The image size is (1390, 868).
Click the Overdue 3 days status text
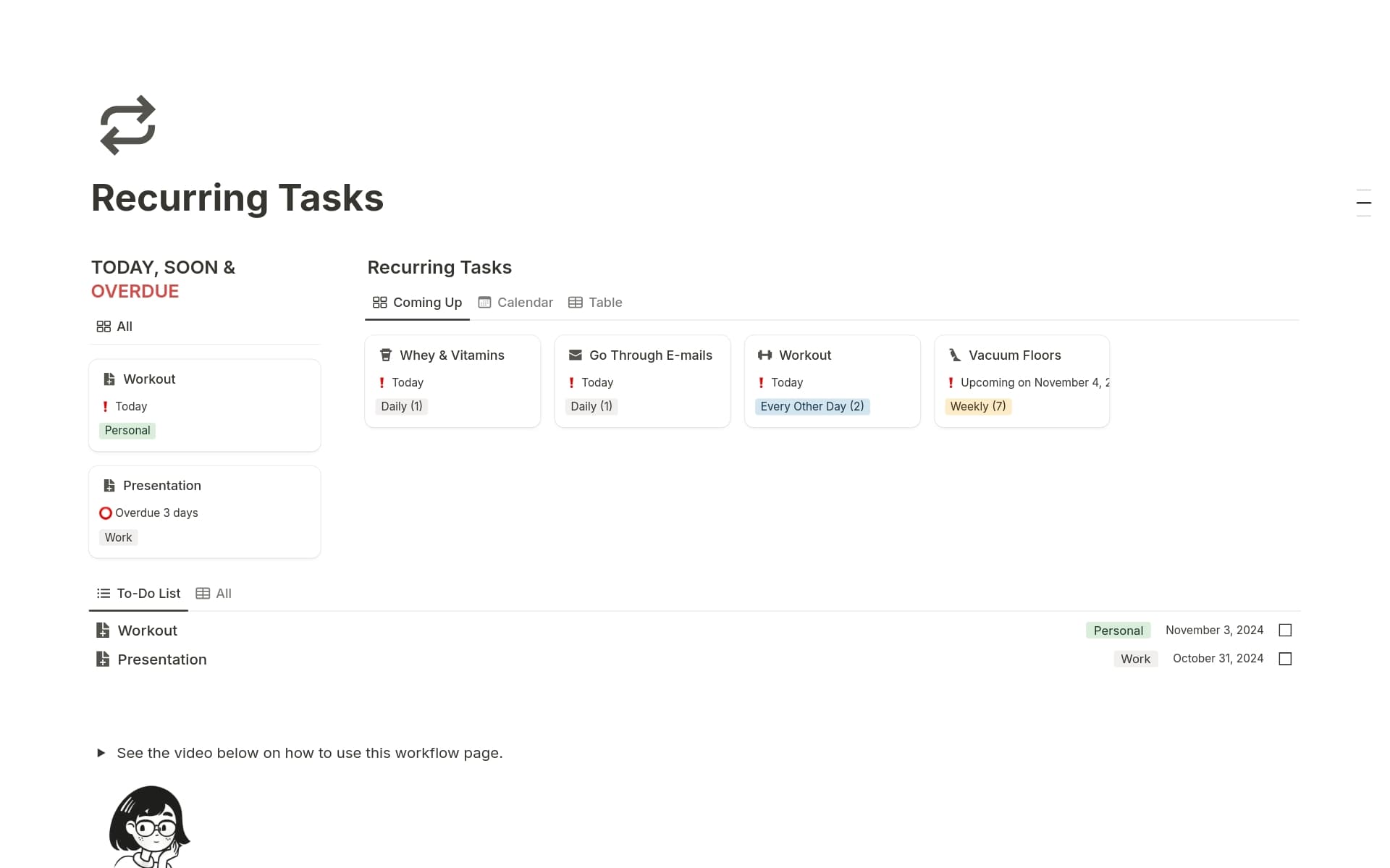[x=156, y=513]
